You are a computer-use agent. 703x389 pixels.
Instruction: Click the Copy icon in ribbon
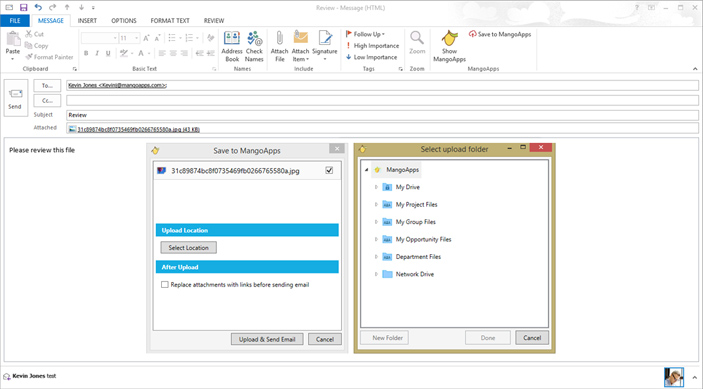[x=29, y=46]
